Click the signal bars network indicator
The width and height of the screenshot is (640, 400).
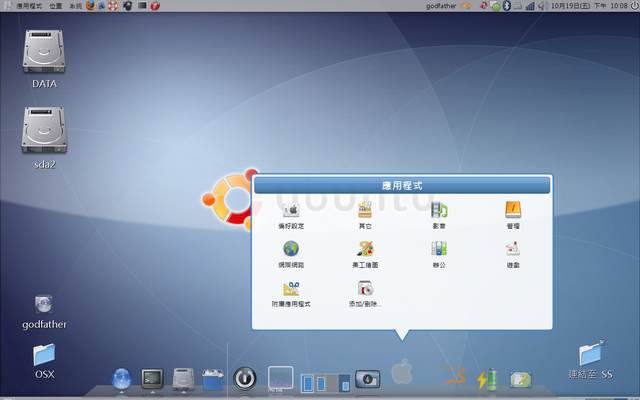530,6
